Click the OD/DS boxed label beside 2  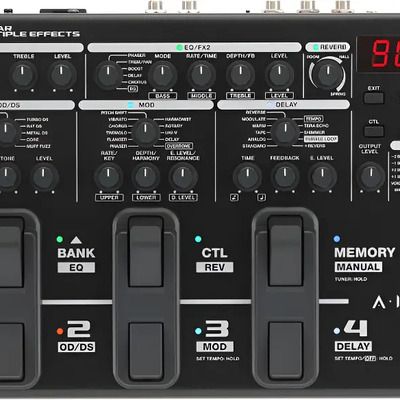pos(76,347)
